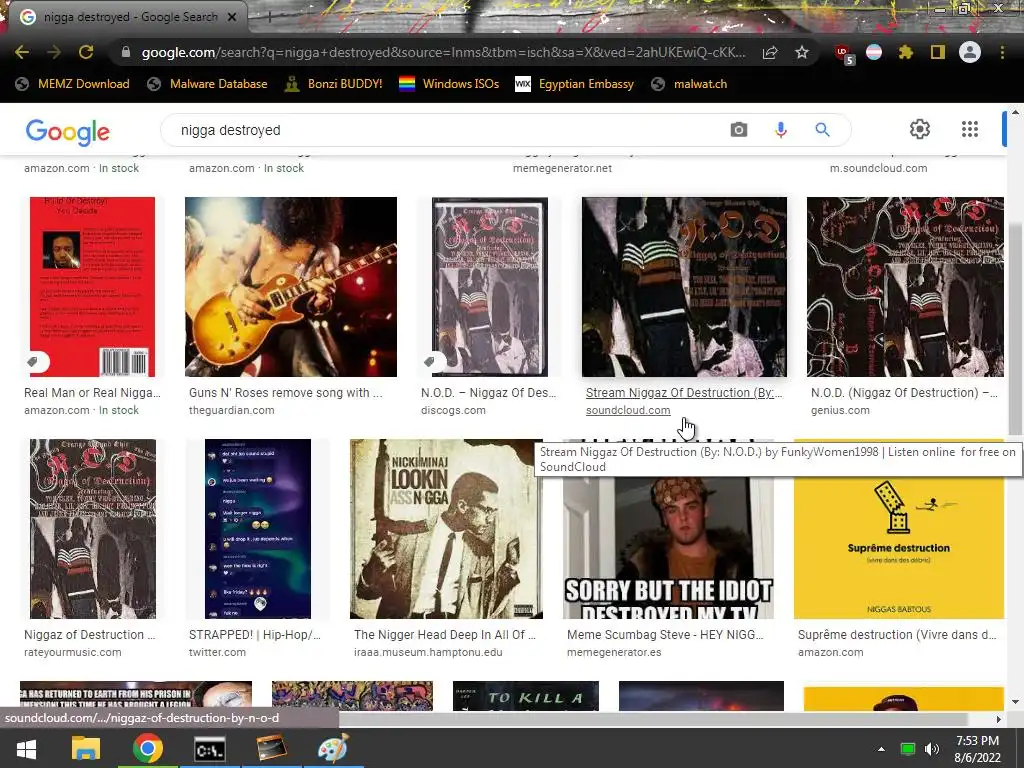This screenshot has width=1024, height=768.
Task: Open the genius.com N.O.D. album thumbnail
Action: click(x=905, y=287)
